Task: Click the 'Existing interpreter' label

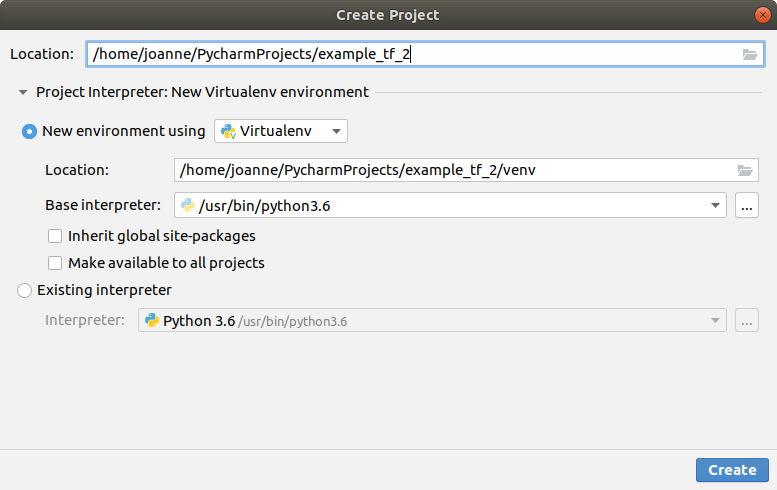Action: [x=104, y=290]
